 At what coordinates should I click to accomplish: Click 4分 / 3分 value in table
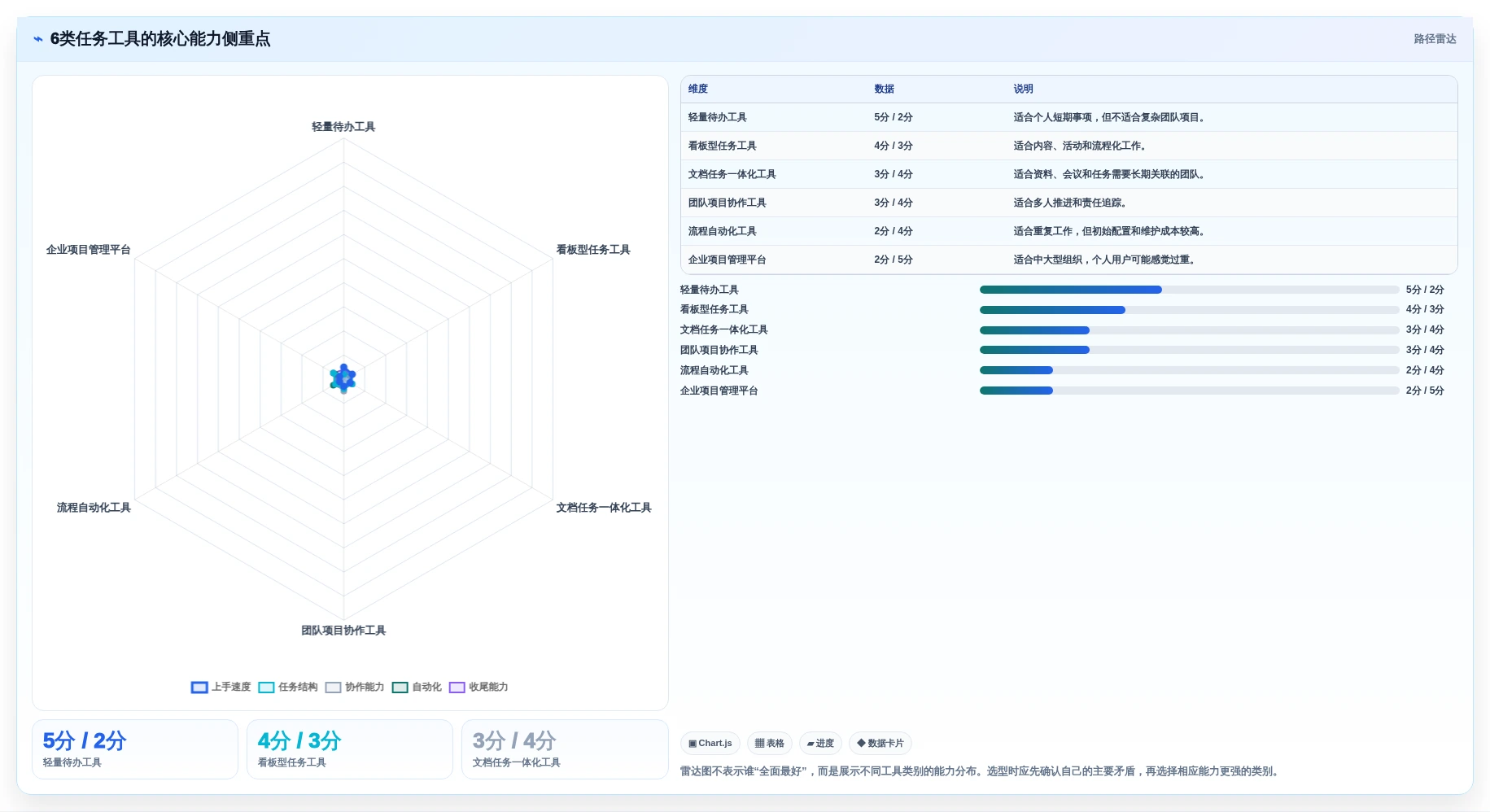coord(894,146)
